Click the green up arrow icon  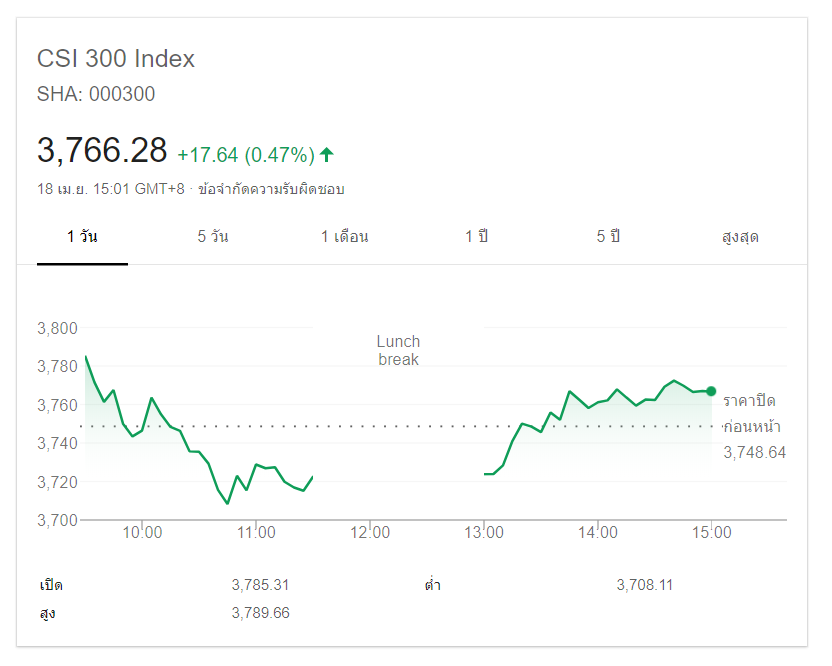pyautogui.click(x=326, y=155)
